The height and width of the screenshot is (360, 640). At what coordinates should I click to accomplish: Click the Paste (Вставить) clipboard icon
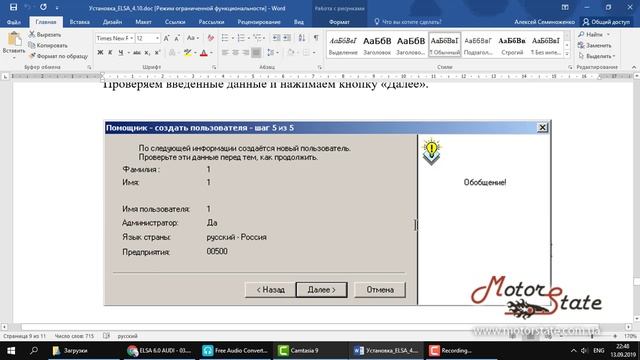coord(14,40)
